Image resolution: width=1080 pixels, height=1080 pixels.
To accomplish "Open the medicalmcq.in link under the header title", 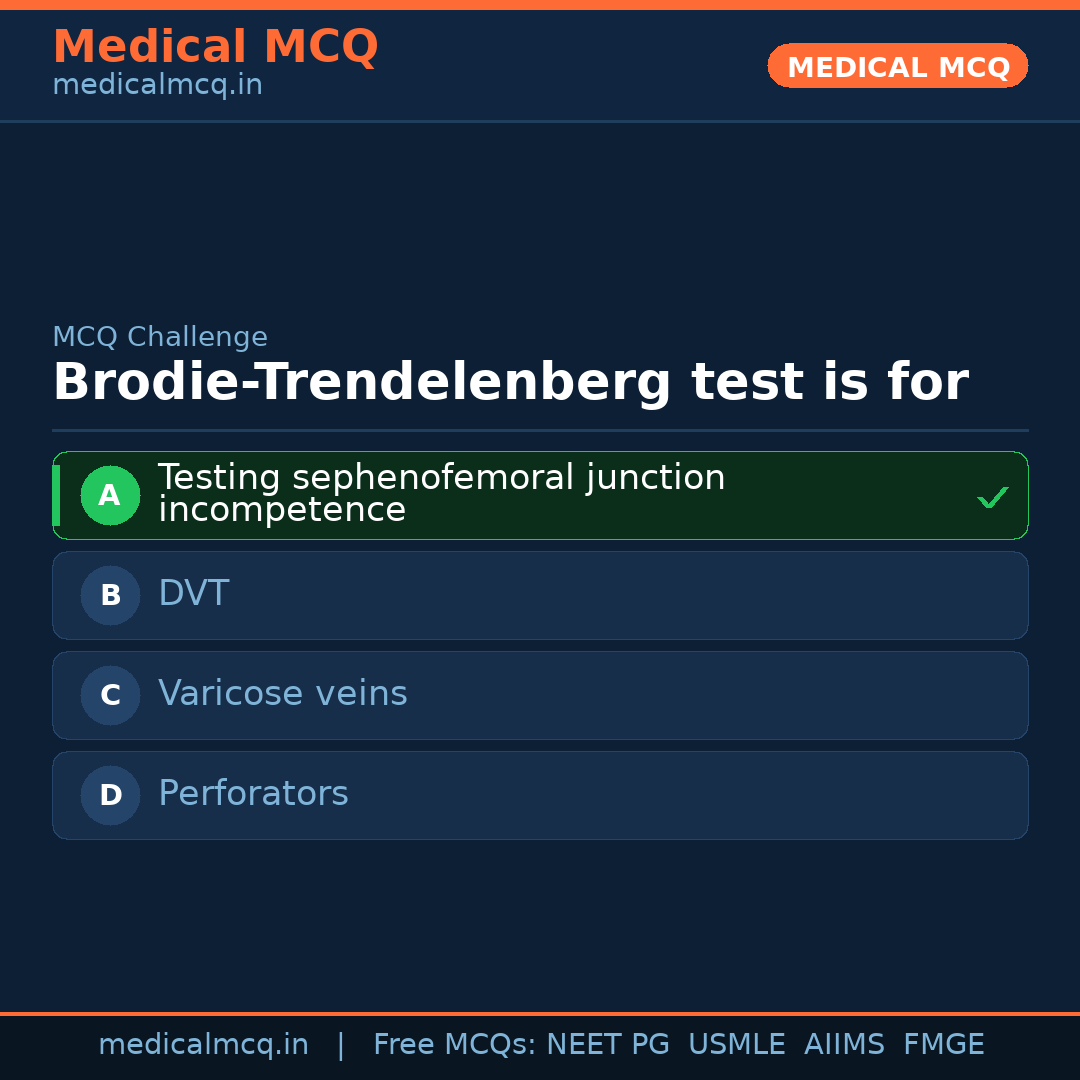I will point(157,86).
